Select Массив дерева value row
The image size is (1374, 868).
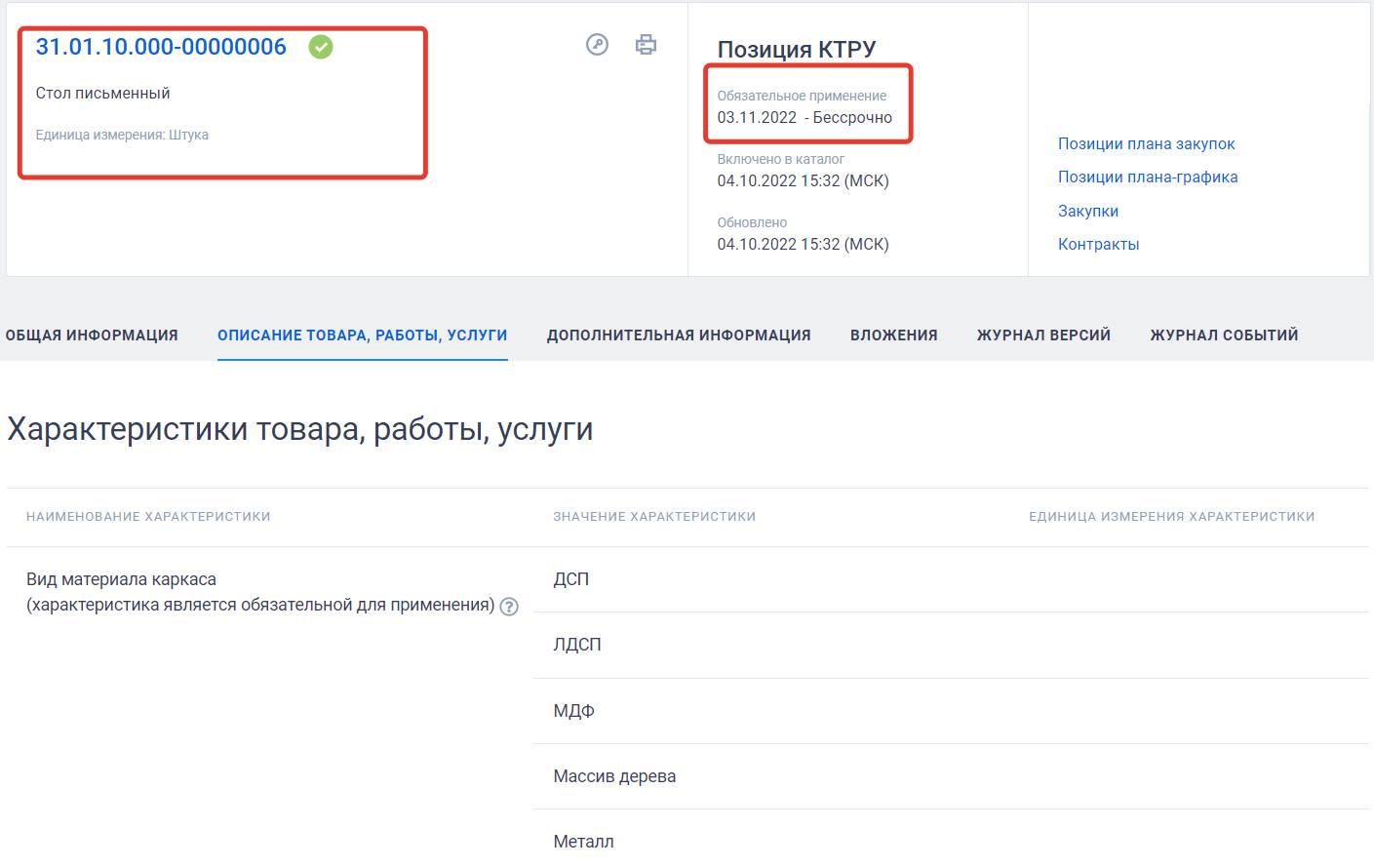tap(951, 776)
